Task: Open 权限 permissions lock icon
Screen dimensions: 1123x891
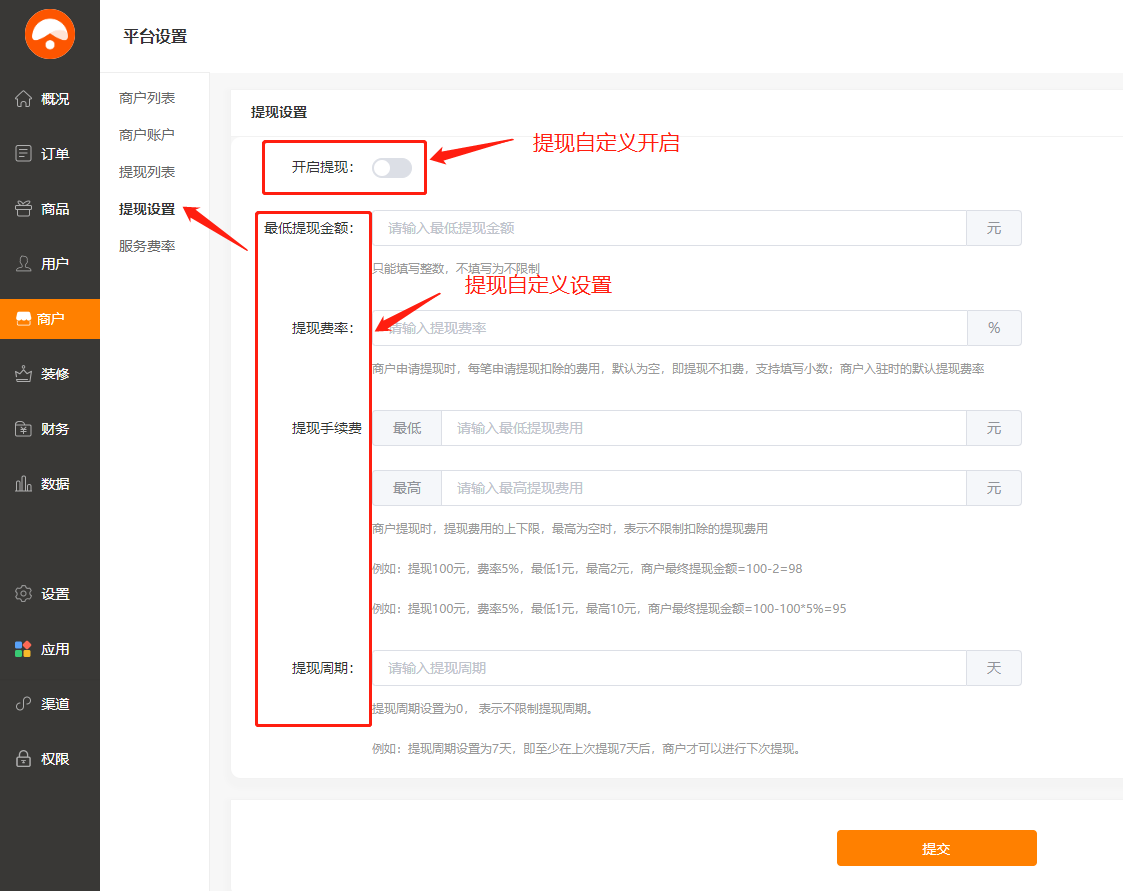Action: [24, 759]
